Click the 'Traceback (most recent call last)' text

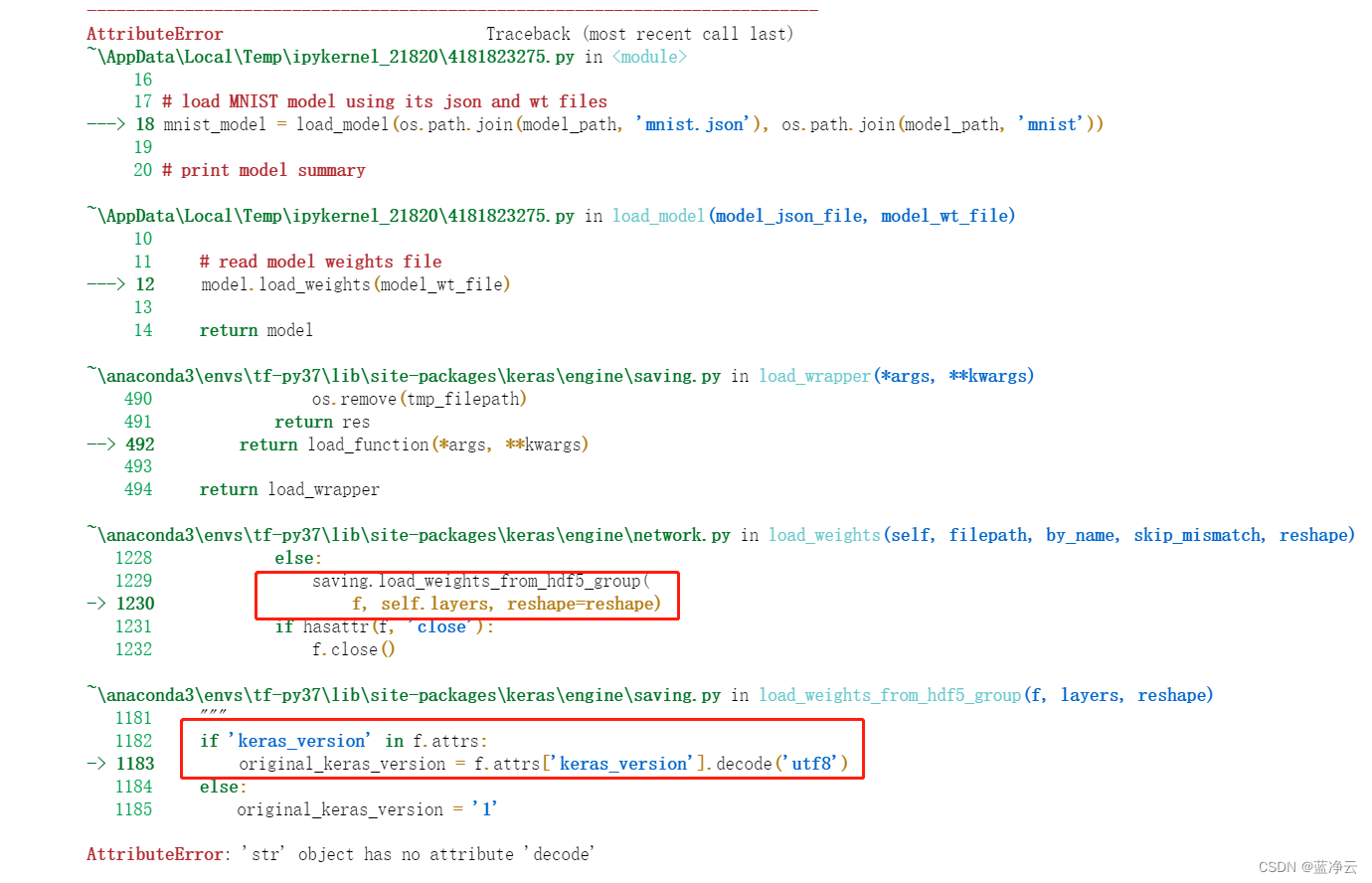point(639,34)
